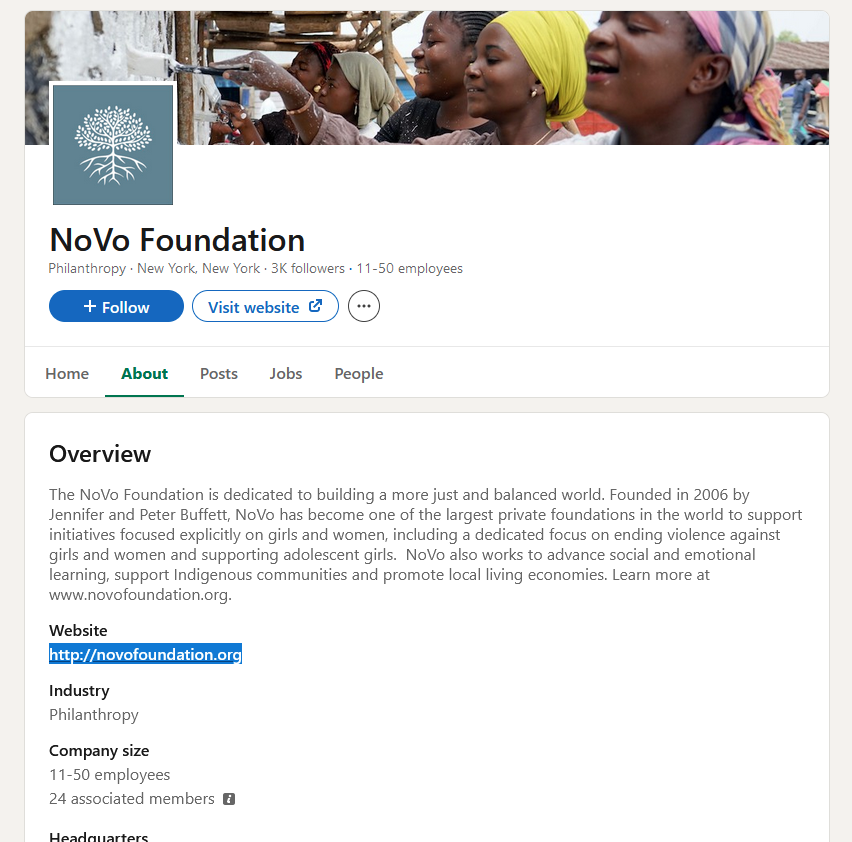Click the 3K followers text
The height and width of the screenshot is (842, 852).
[308, 268]
